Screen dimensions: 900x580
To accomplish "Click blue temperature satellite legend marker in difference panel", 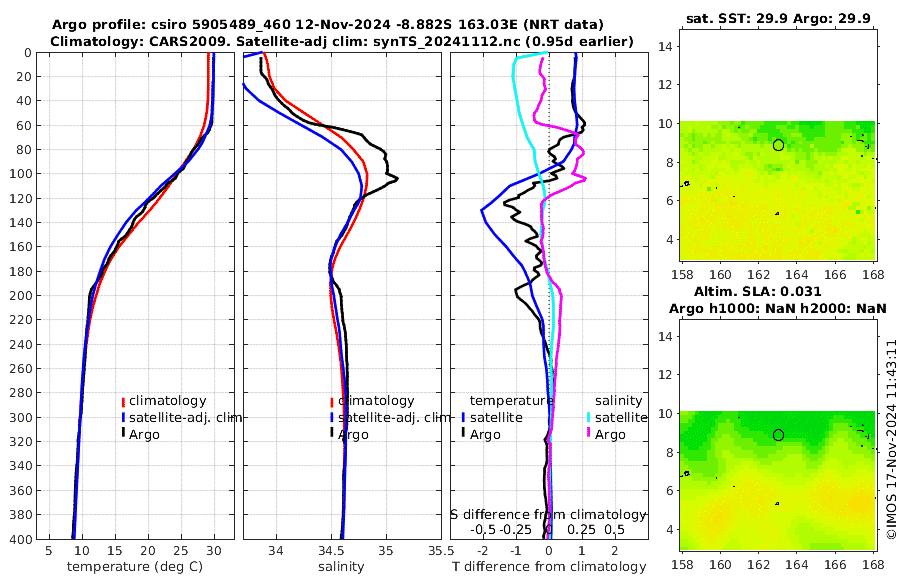I will (x=463, y=417).
